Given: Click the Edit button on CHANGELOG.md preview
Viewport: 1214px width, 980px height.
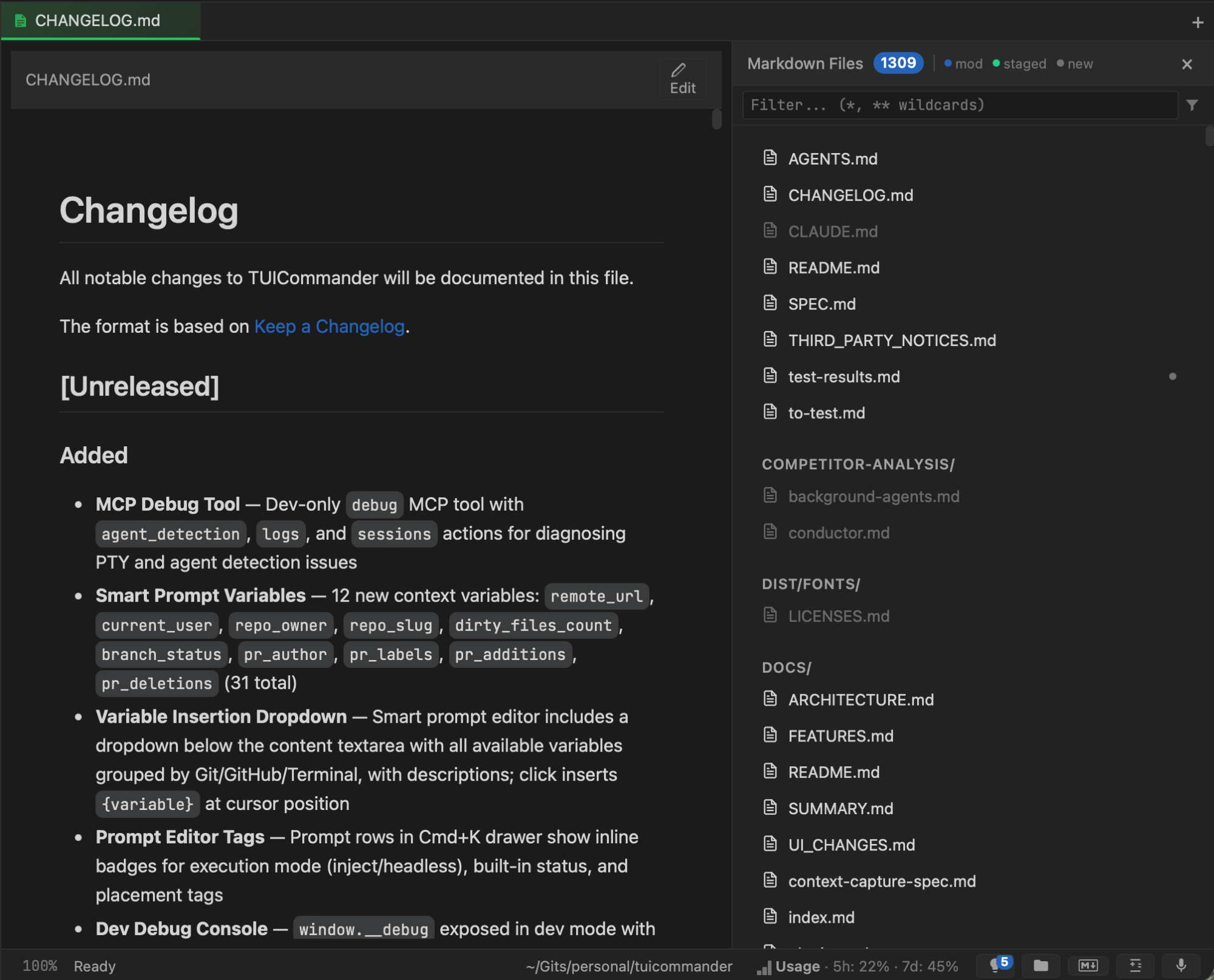Looking at the screenshot, I should pos(682,79).
